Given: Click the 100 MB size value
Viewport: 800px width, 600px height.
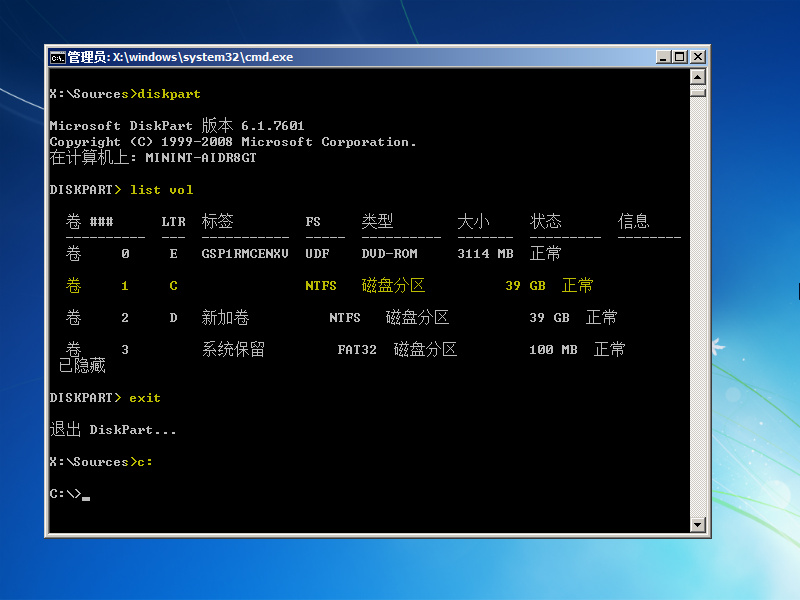Looking at the screenshot, I should 553,349.
